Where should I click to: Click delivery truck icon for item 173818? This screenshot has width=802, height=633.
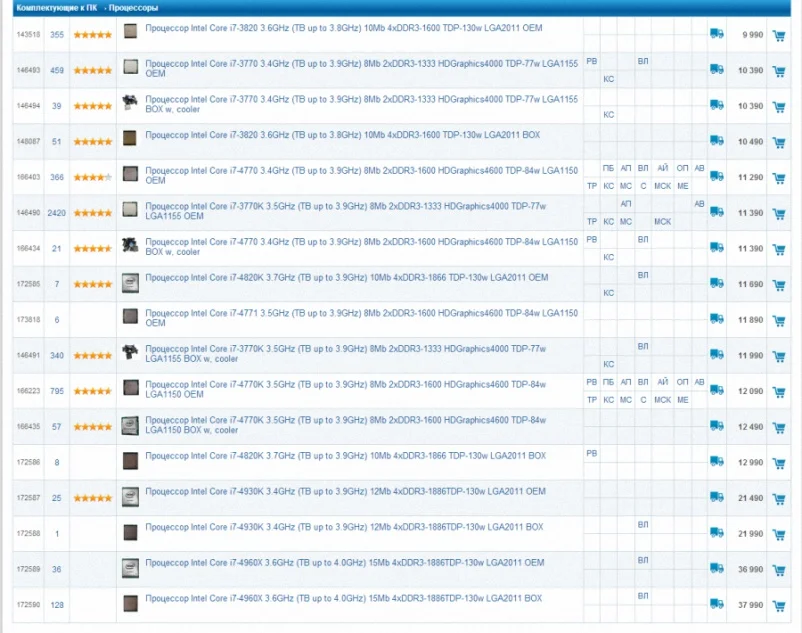(717, 319)
